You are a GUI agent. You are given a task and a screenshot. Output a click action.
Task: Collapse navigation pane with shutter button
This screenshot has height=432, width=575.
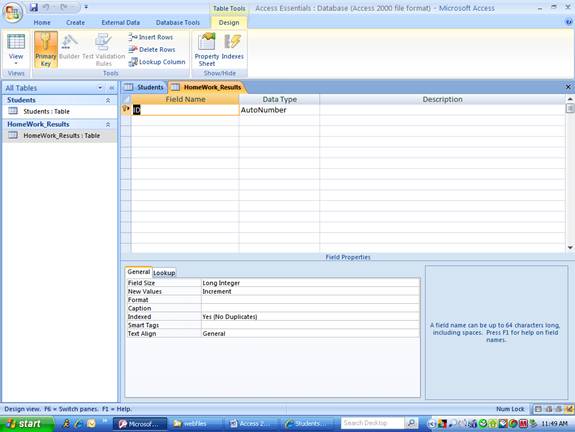pyautogui.click(x=111, y=88)
